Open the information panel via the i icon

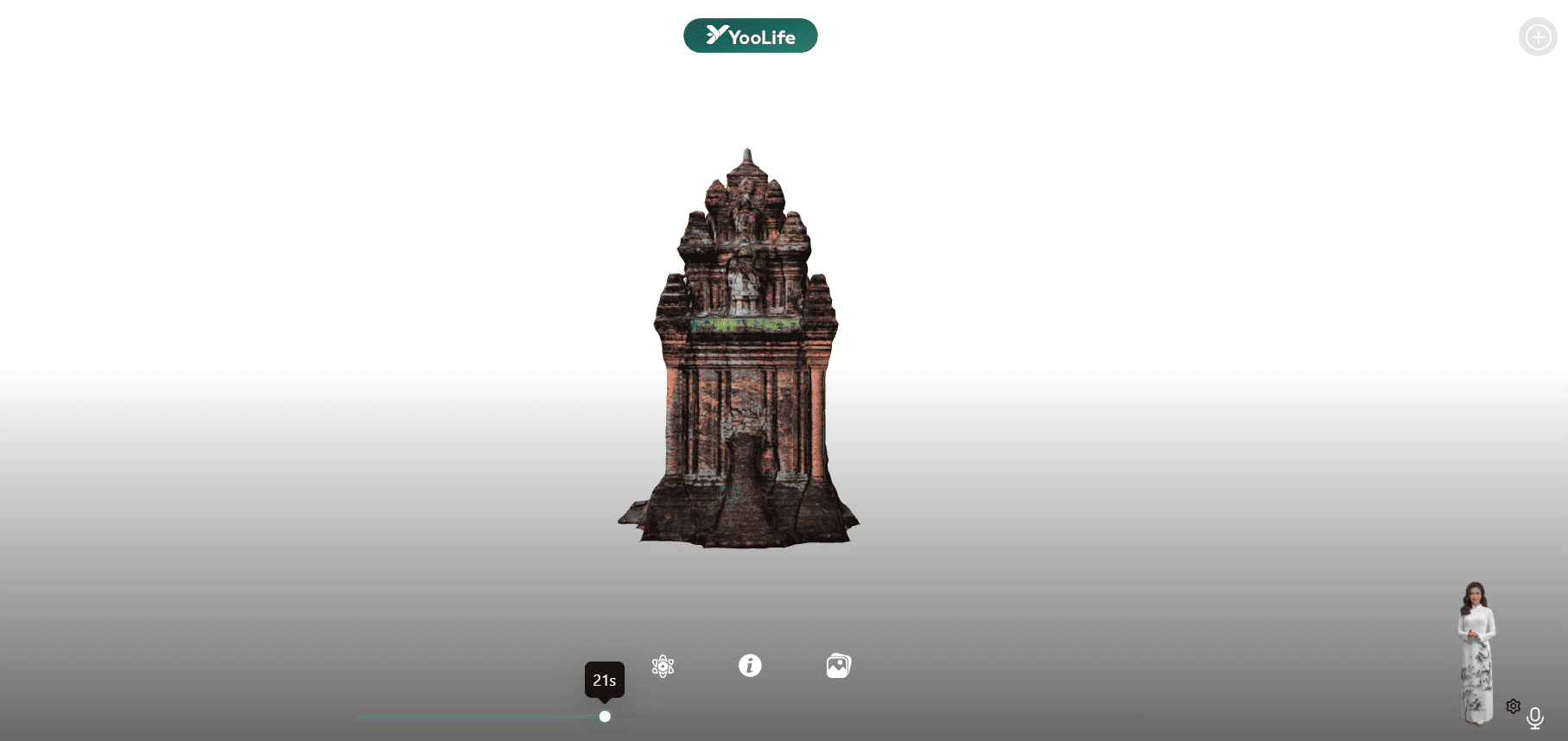click(750, 665)
